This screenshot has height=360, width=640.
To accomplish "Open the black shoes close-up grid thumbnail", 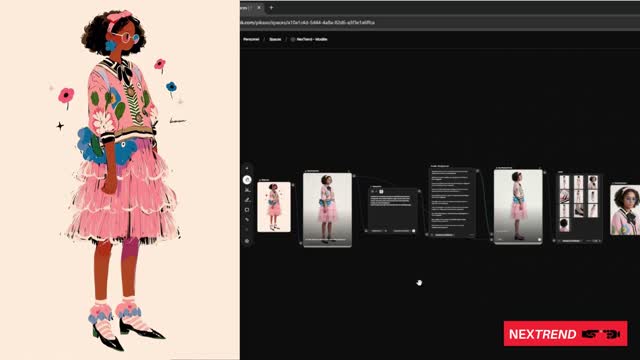I will click(x=578, y=210).
